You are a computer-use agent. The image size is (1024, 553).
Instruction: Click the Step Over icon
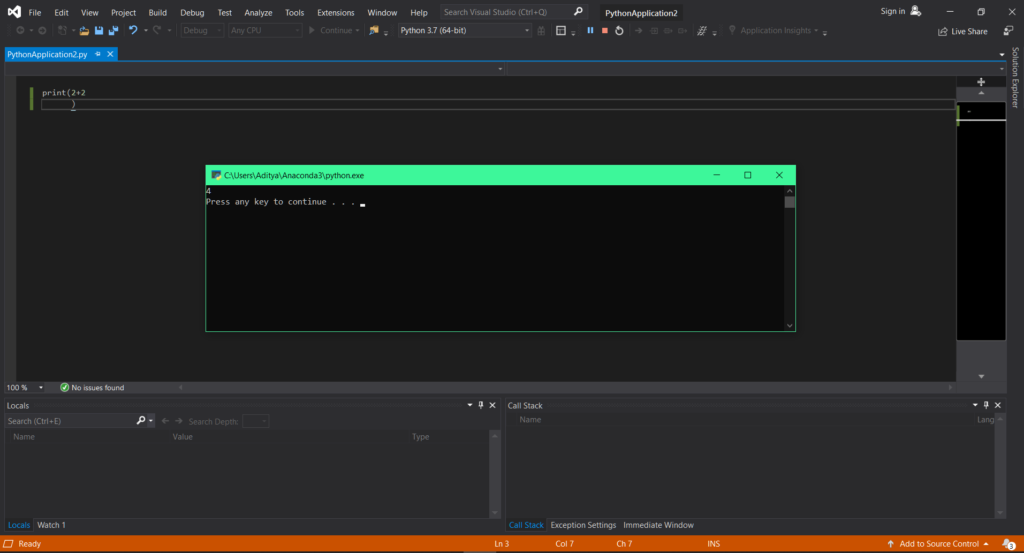pyautogui.click(x=668, y=31)
